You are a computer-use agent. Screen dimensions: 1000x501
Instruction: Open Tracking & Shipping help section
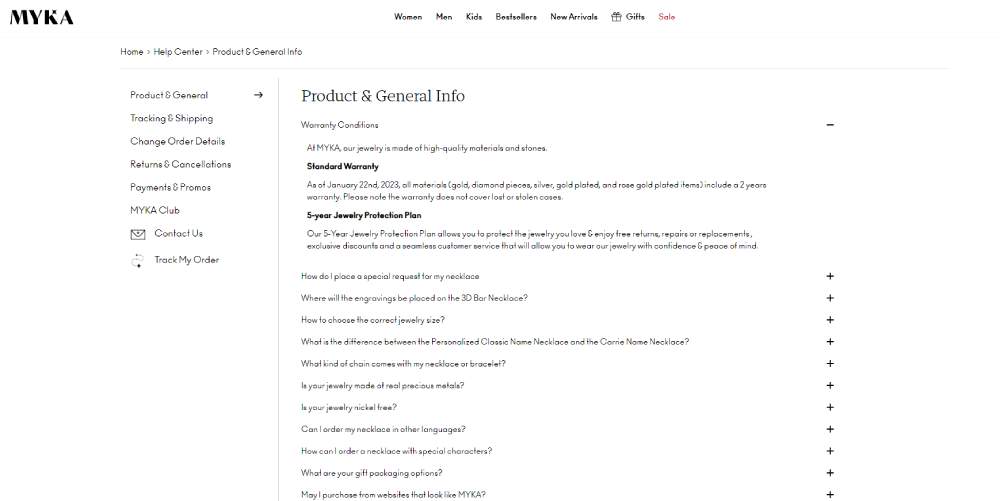click(172, 118)
